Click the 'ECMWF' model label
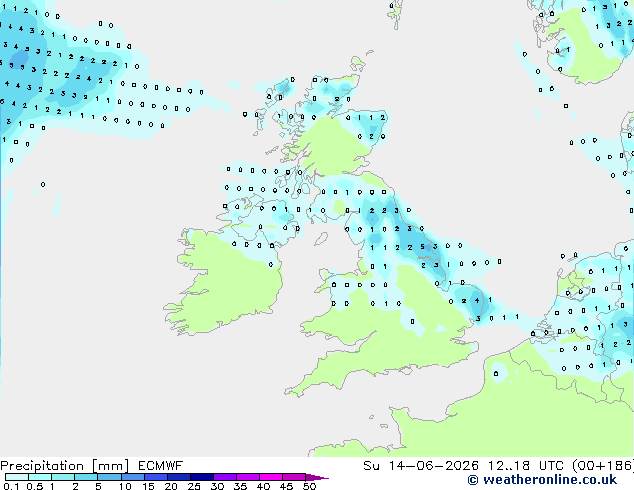 [161, 466]
